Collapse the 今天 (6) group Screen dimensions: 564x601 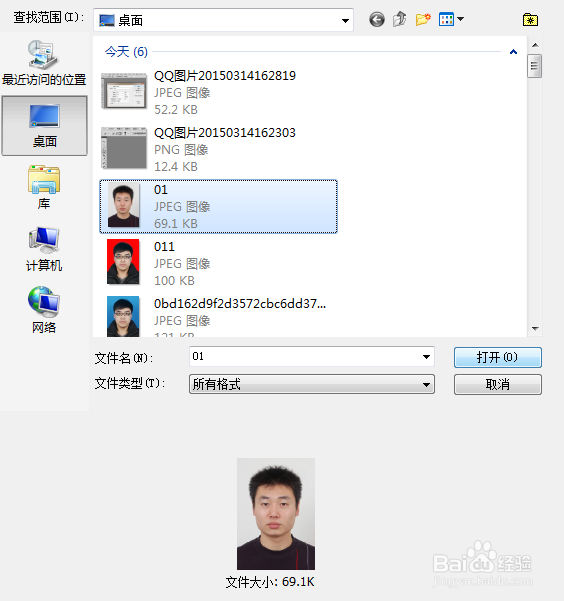tap(513, 52)
